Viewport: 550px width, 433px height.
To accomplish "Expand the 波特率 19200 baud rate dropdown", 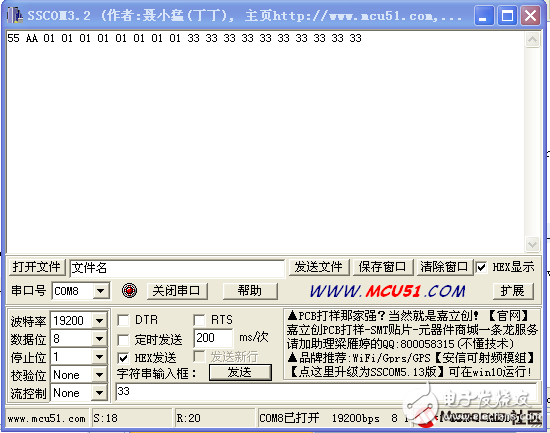I will point(99,320).
